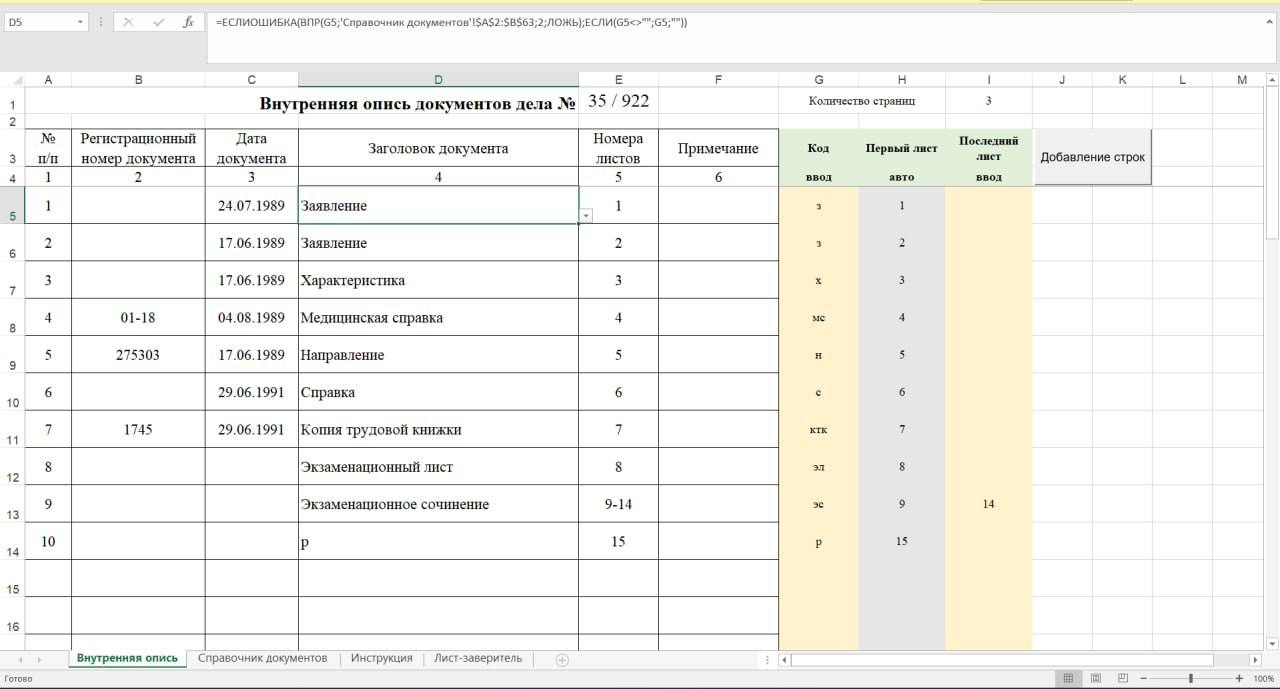Click the Последний лист header cell
This screenshot has height=689, width=1280.
point(988,148)
